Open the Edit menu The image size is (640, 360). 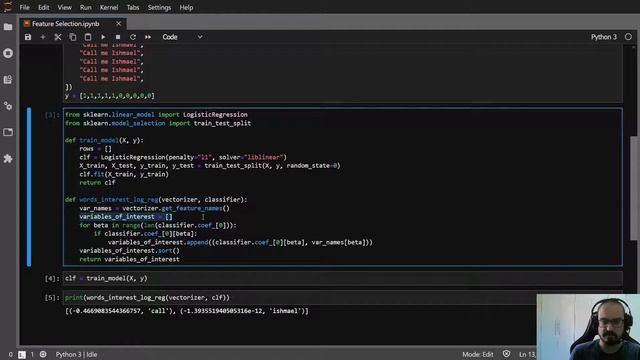[43, 7]
